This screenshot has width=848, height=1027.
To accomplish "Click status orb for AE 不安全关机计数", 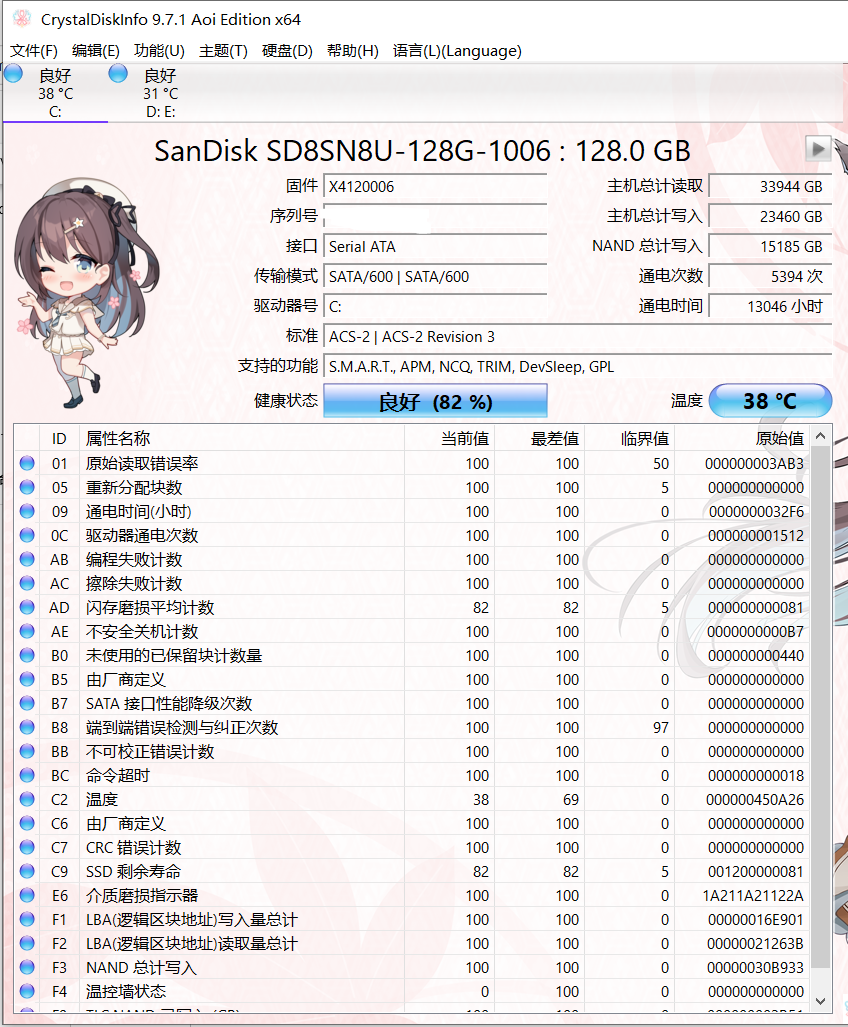I will (x=27, y=631).
